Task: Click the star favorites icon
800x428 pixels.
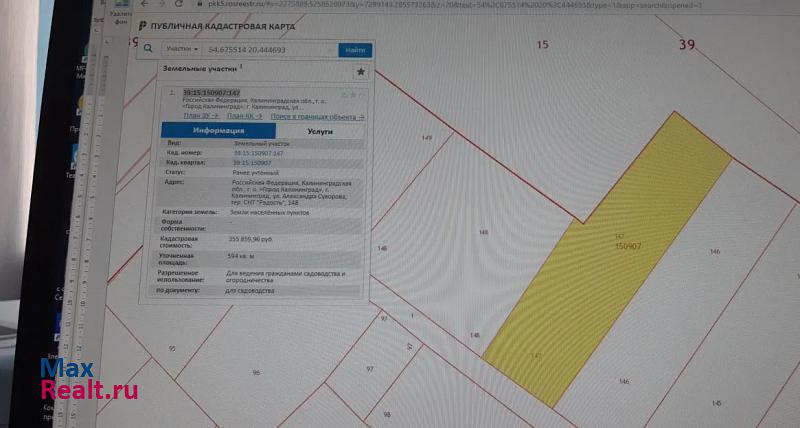Action: pos(361,73)
